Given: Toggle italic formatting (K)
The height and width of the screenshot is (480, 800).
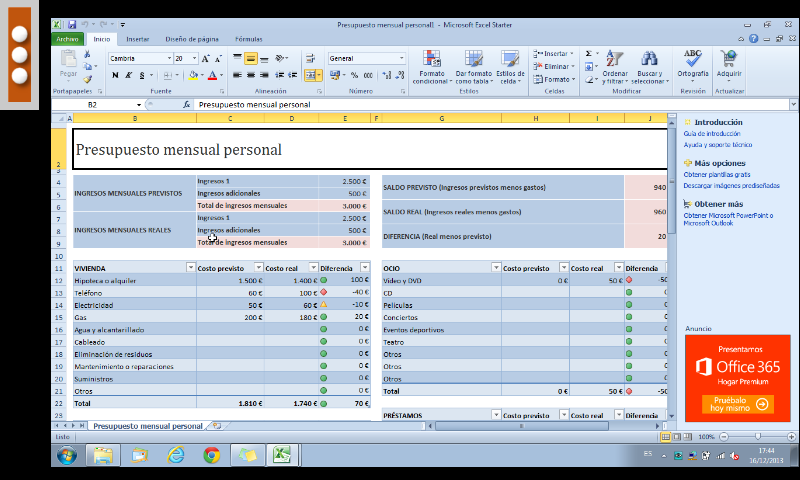Looking at the screenshot, I should pos(126,75).
